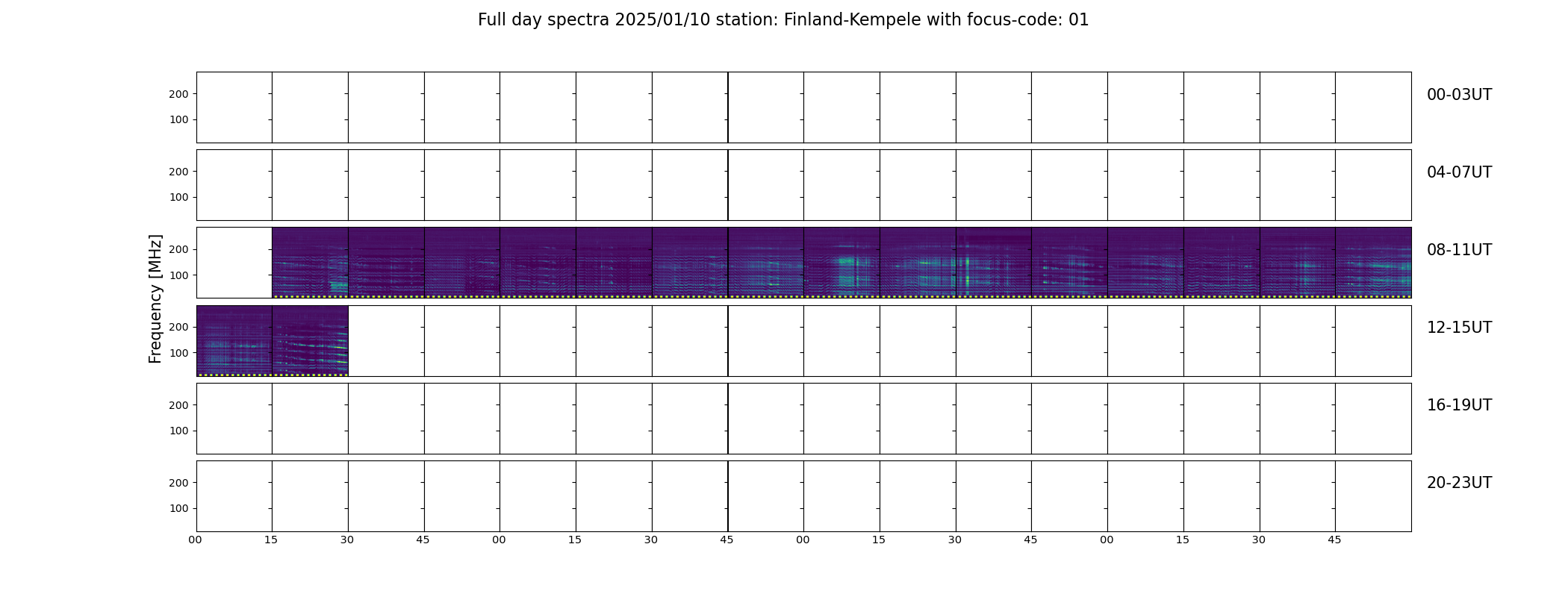Click the leftmost 00 time tick label
Viewport: 1568px width, 597px height.
point(195,540)
